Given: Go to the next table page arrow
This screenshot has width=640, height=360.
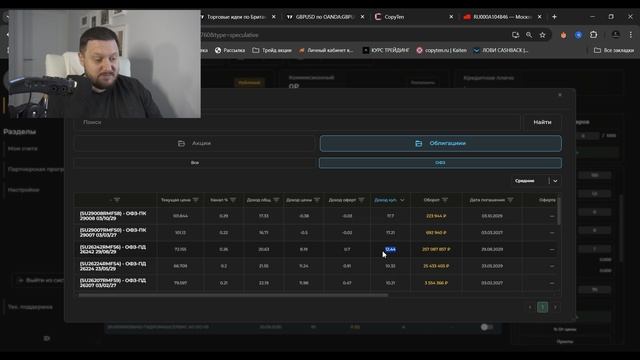Looking at the screenshot, I should tap(555, 307).
